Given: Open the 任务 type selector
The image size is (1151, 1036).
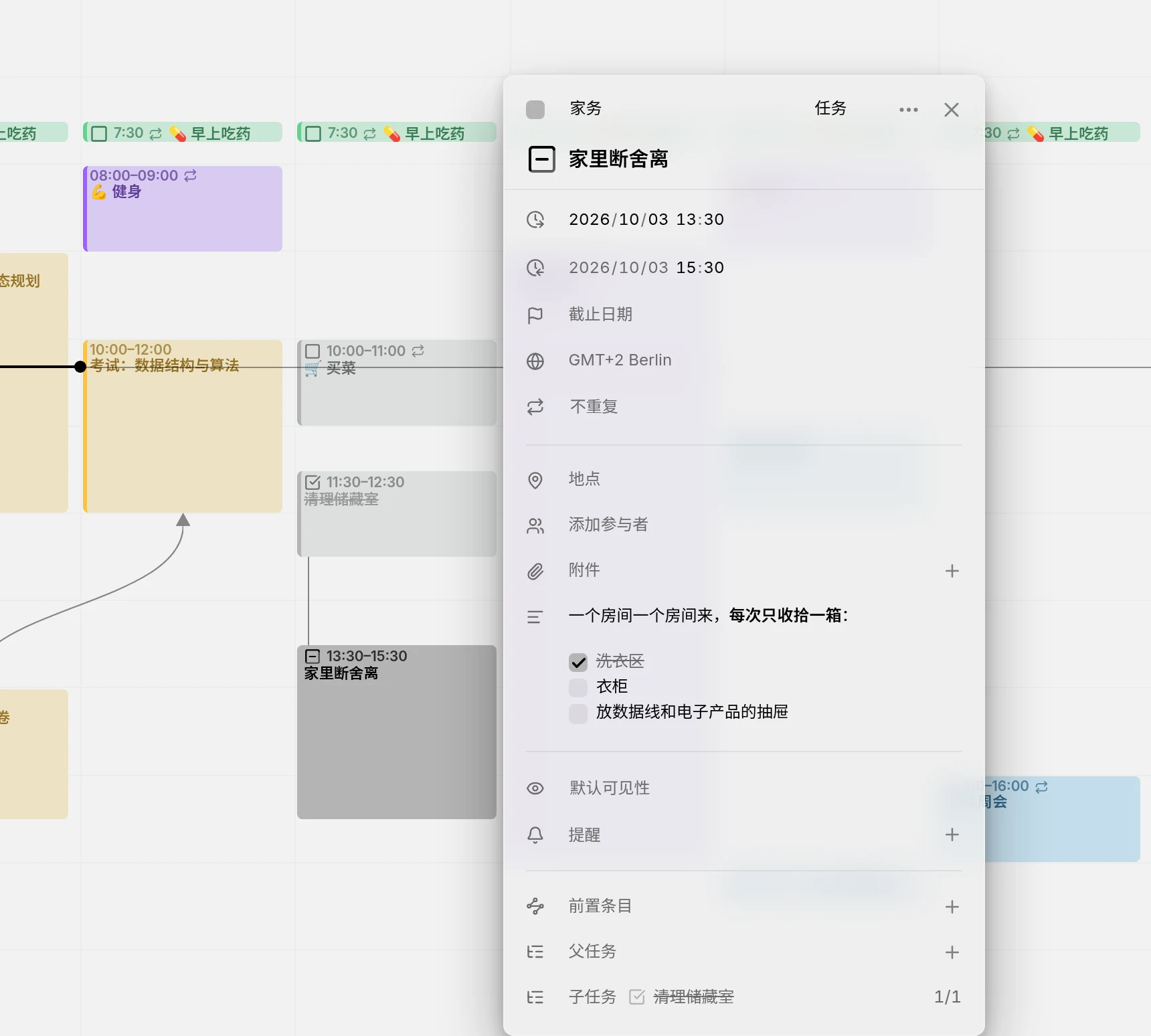Looking at the screenshot, I should pos(830,108).
